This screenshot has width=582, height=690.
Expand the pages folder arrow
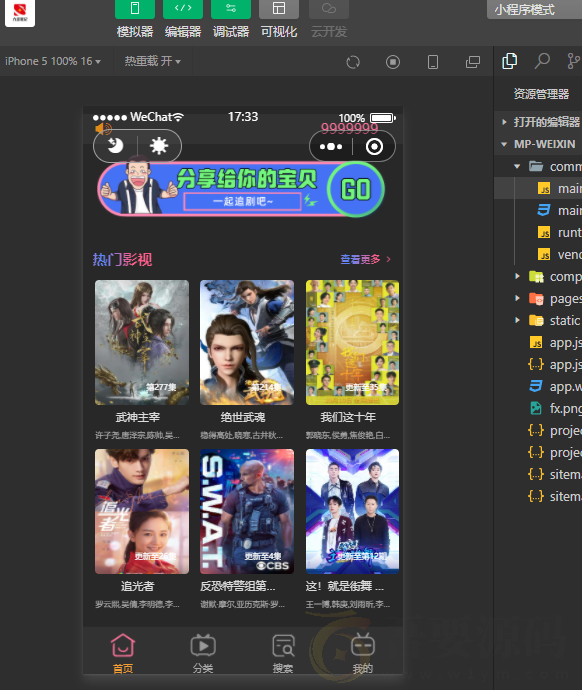[x=517, y=298]
